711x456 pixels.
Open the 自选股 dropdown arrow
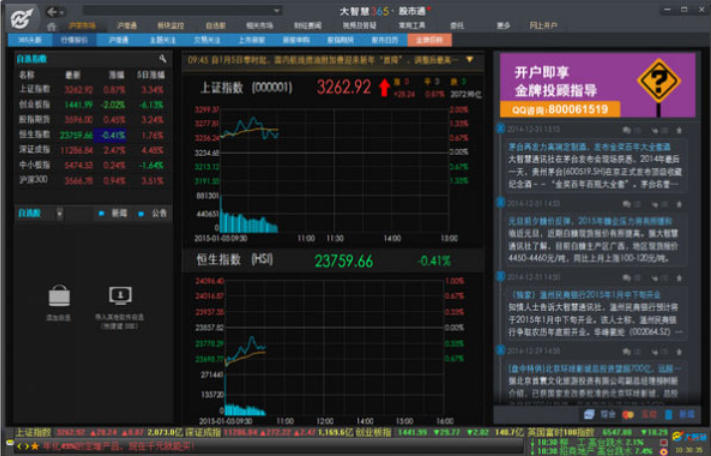pyautogui.click(x=59, y=213)
